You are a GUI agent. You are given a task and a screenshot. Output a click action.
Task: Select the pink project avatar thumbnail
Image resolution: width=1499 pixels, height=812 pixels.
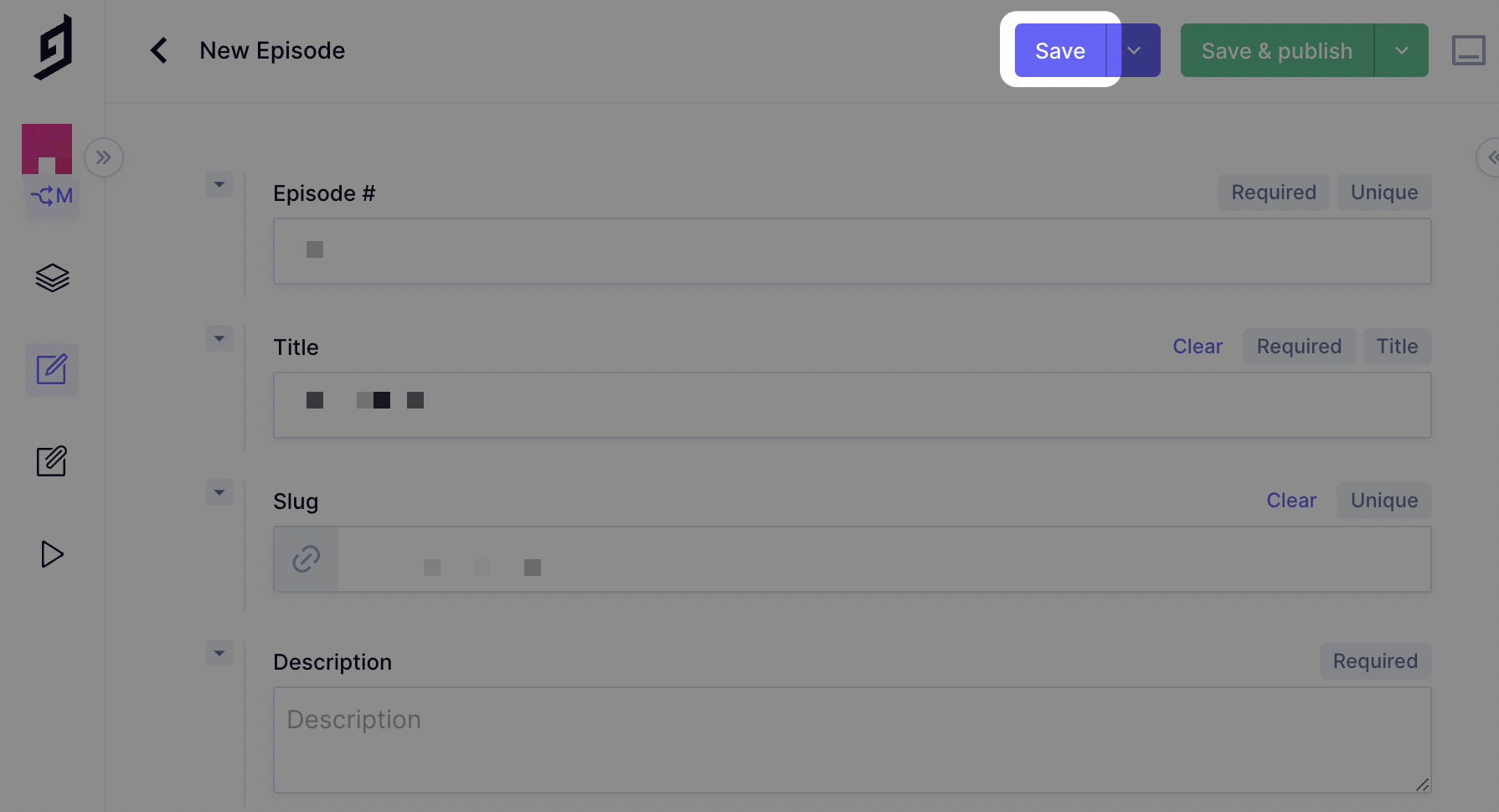(47, 148)
